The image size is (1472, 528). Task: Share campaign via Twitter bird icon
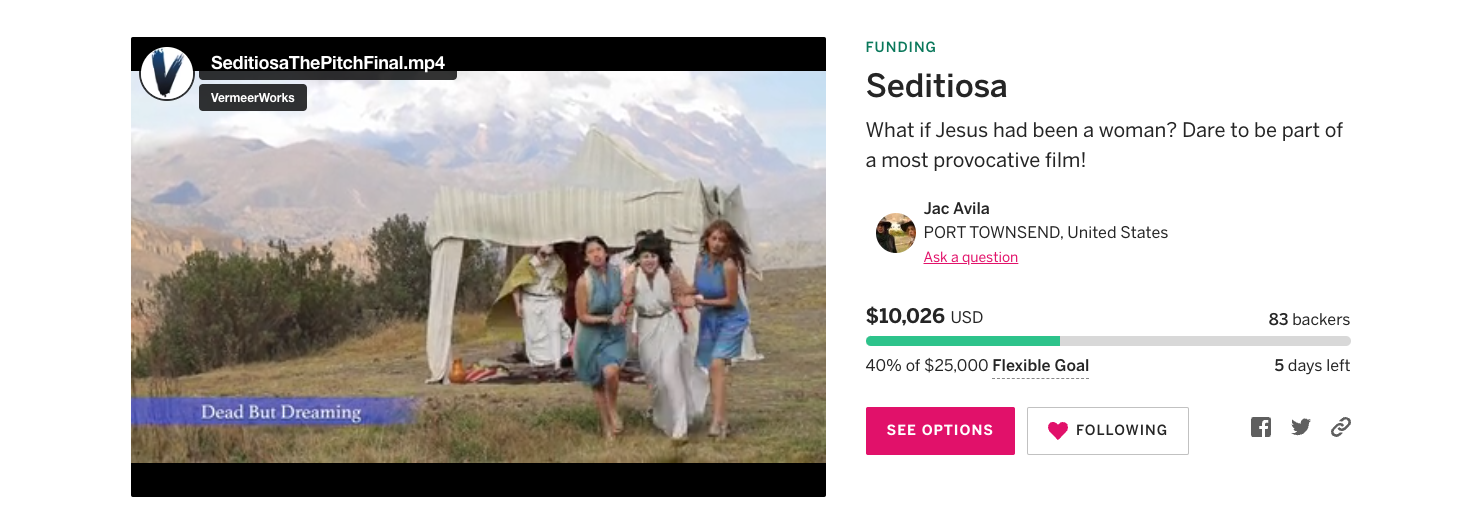point(1301,427)
